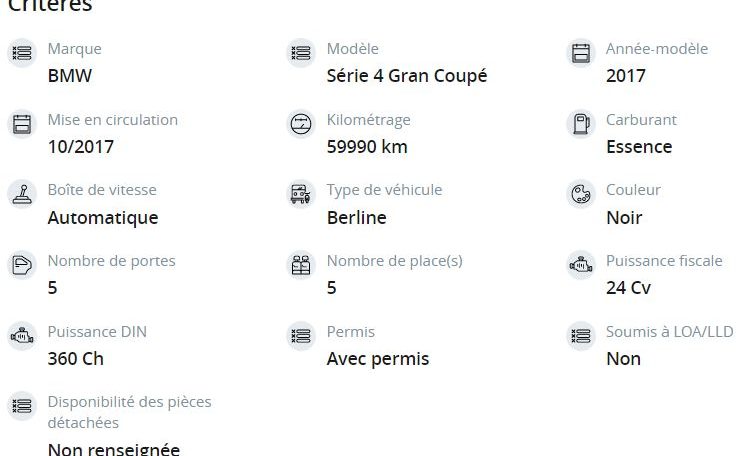Click the calendar icon beside Année-modèle
The image size is (753, 456).
point(581,53)
